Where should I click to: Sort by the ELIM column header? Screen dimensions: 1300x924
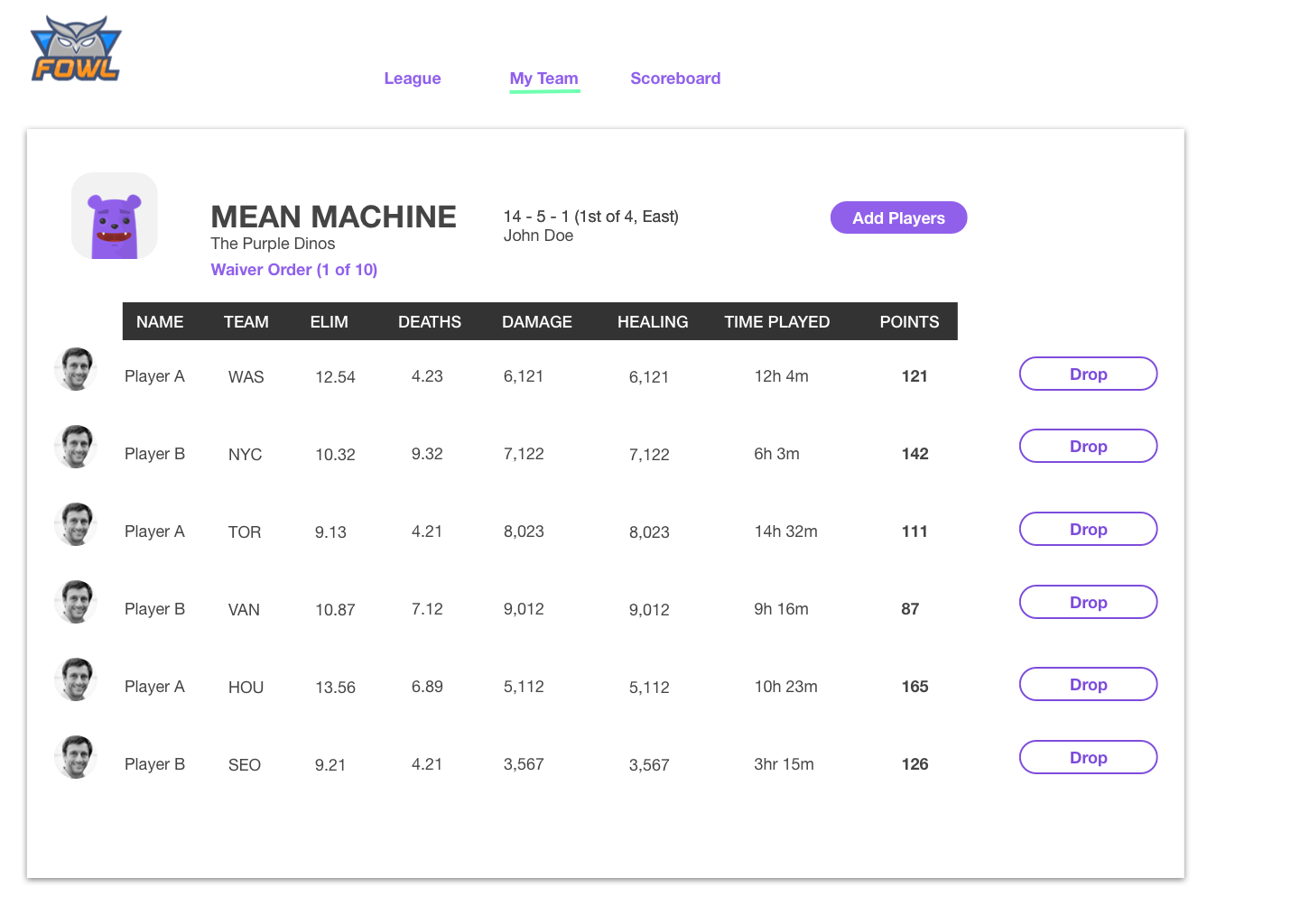click(x=329, y=322)
